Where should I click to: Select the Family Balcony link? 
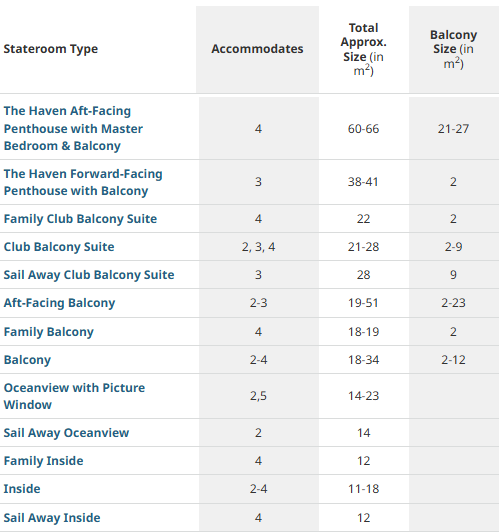click(49, 332)
